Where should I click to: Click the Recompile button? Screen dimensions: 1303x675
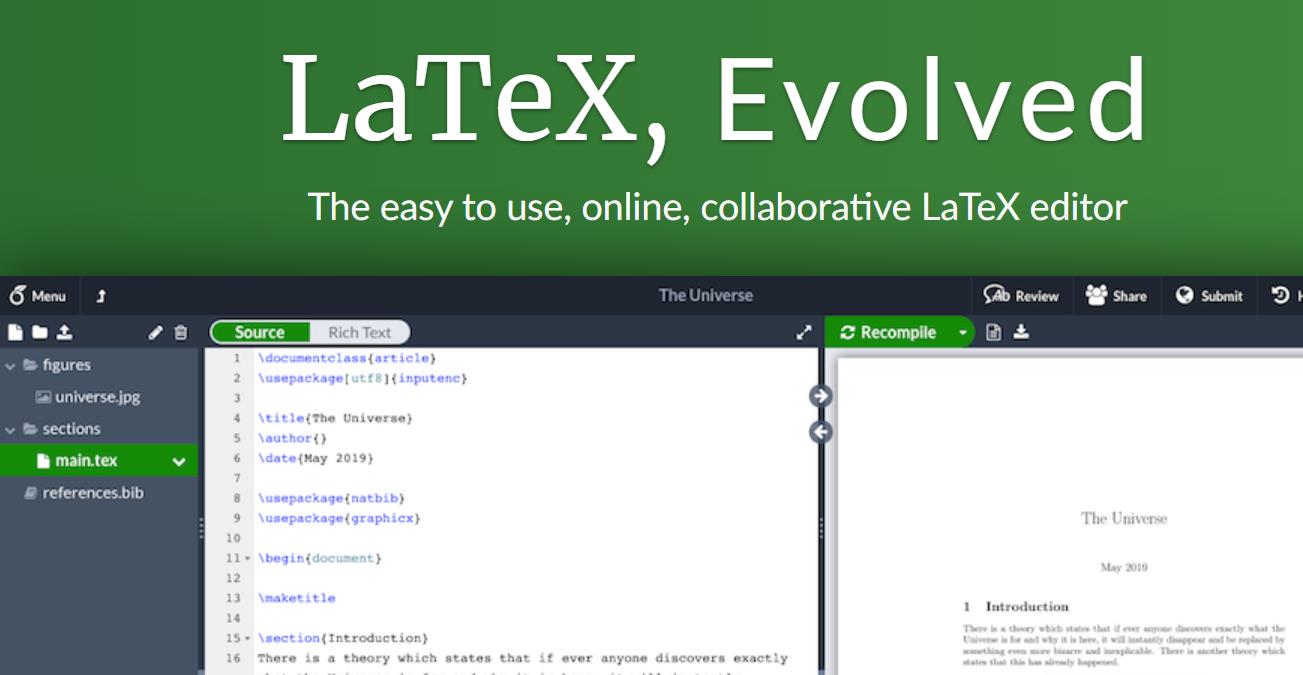click(x=889, y=333)
